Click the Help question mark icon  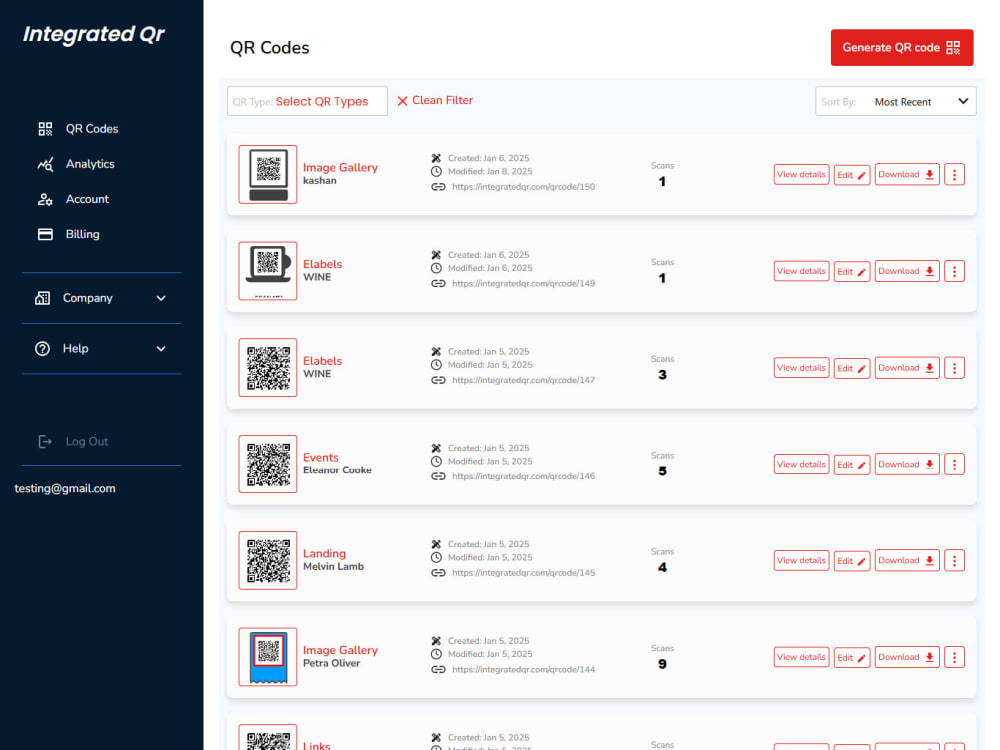coord(42,348)
